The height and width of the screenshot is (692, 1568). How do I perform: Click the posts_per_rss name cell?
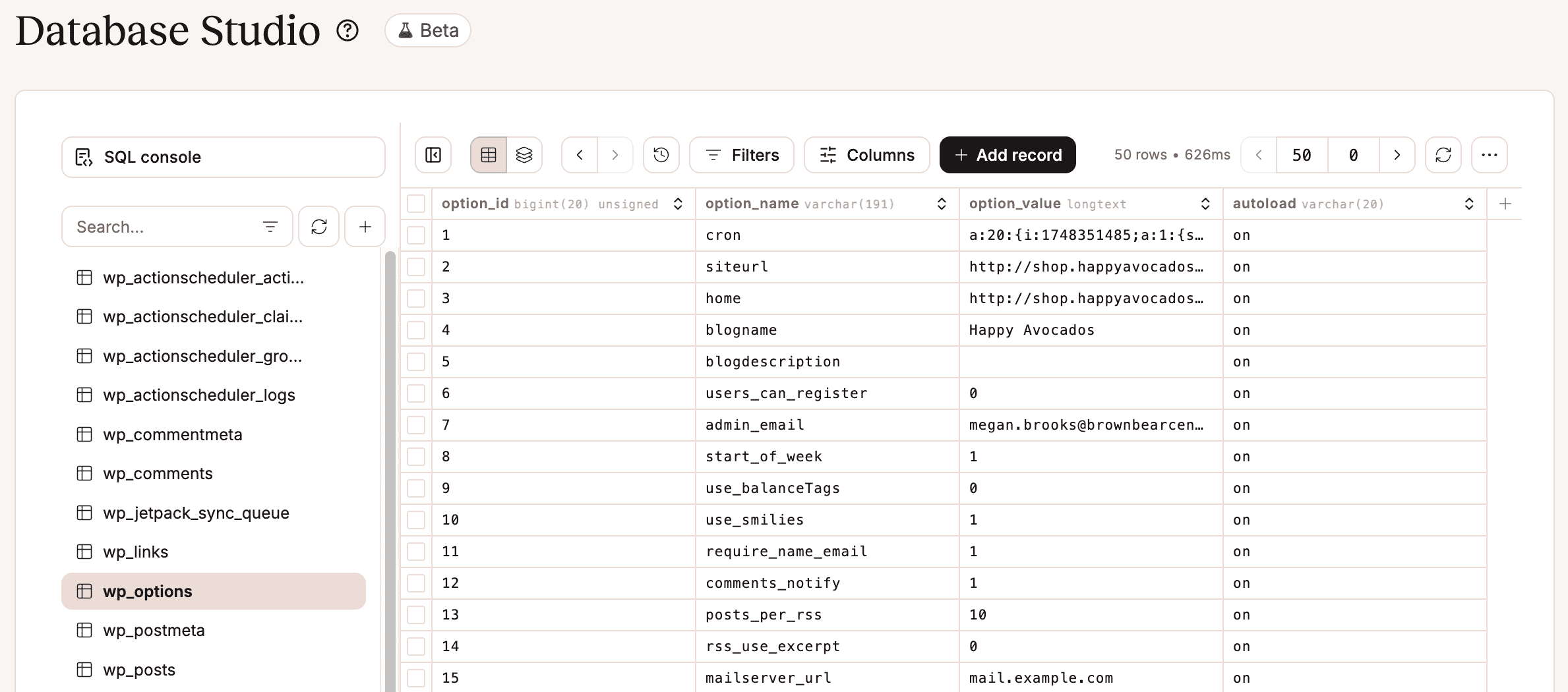coord(828,615)
